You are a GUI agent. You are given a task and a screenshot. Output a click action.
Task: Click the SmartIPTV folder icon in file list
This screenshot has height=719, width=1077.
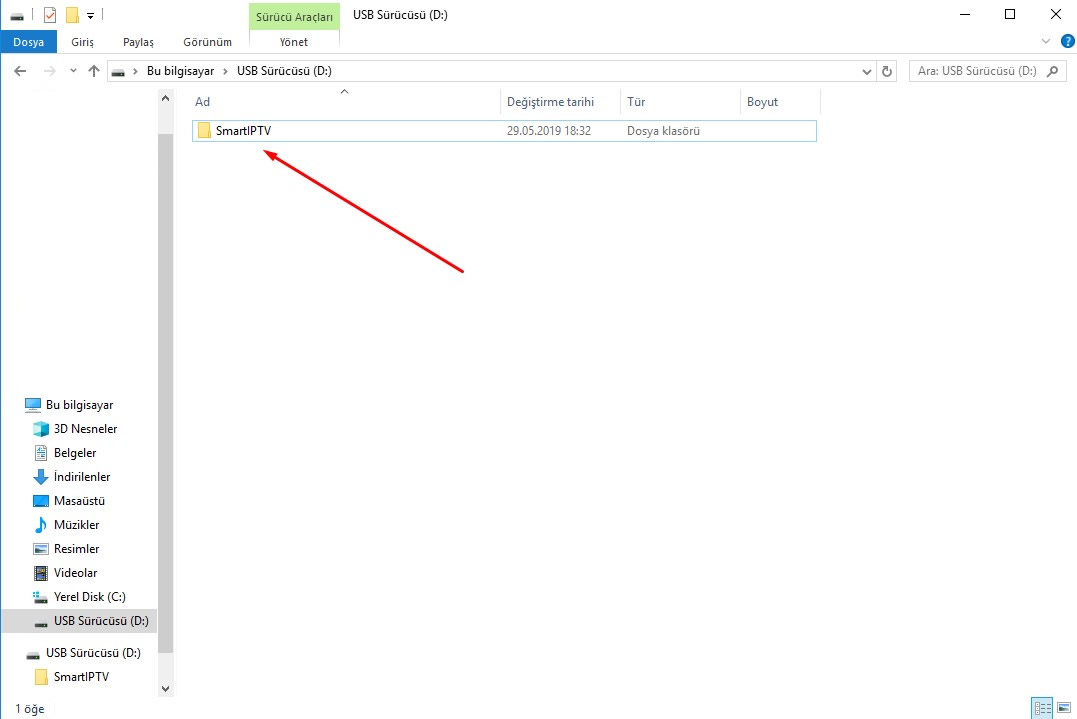pyautogui.click(x=204, y=130)
